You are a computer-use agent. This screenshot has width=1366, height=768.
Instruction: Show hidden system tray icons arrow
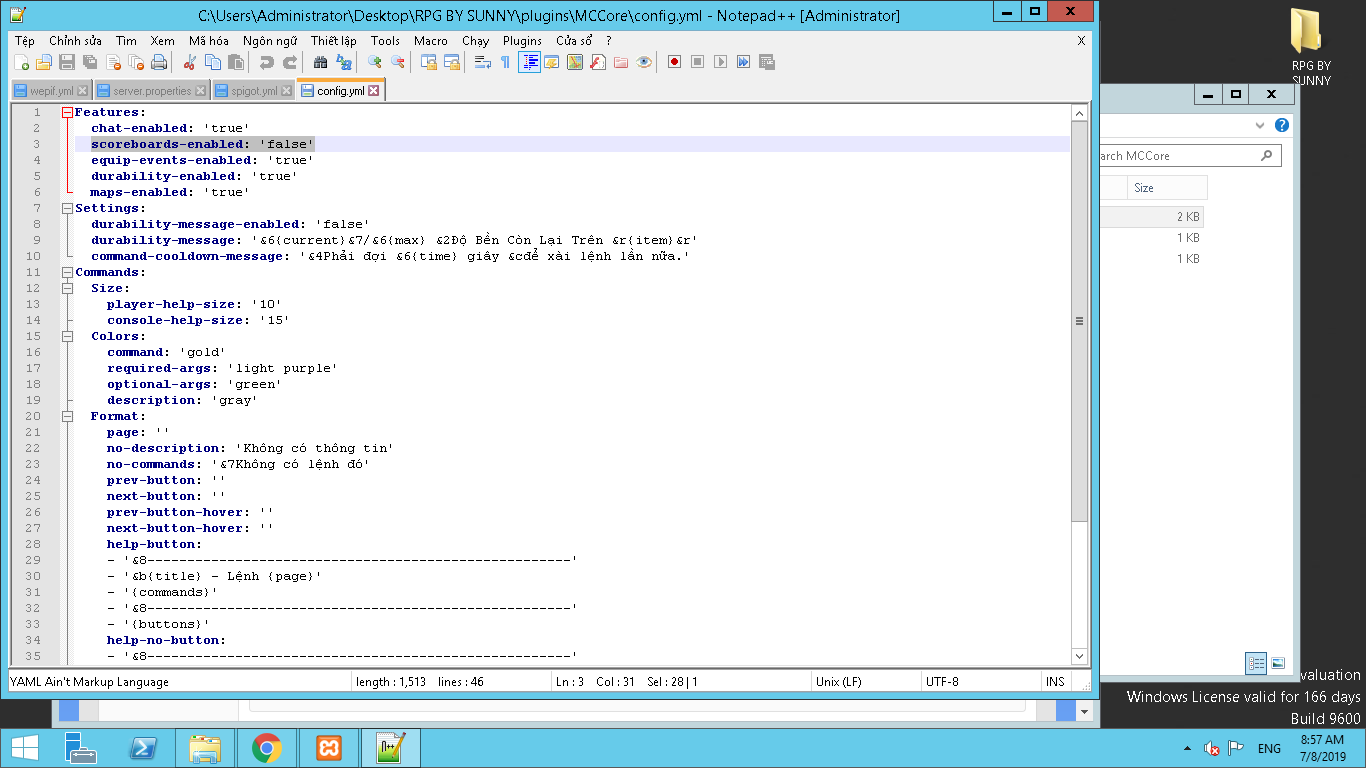(1187, 748)
